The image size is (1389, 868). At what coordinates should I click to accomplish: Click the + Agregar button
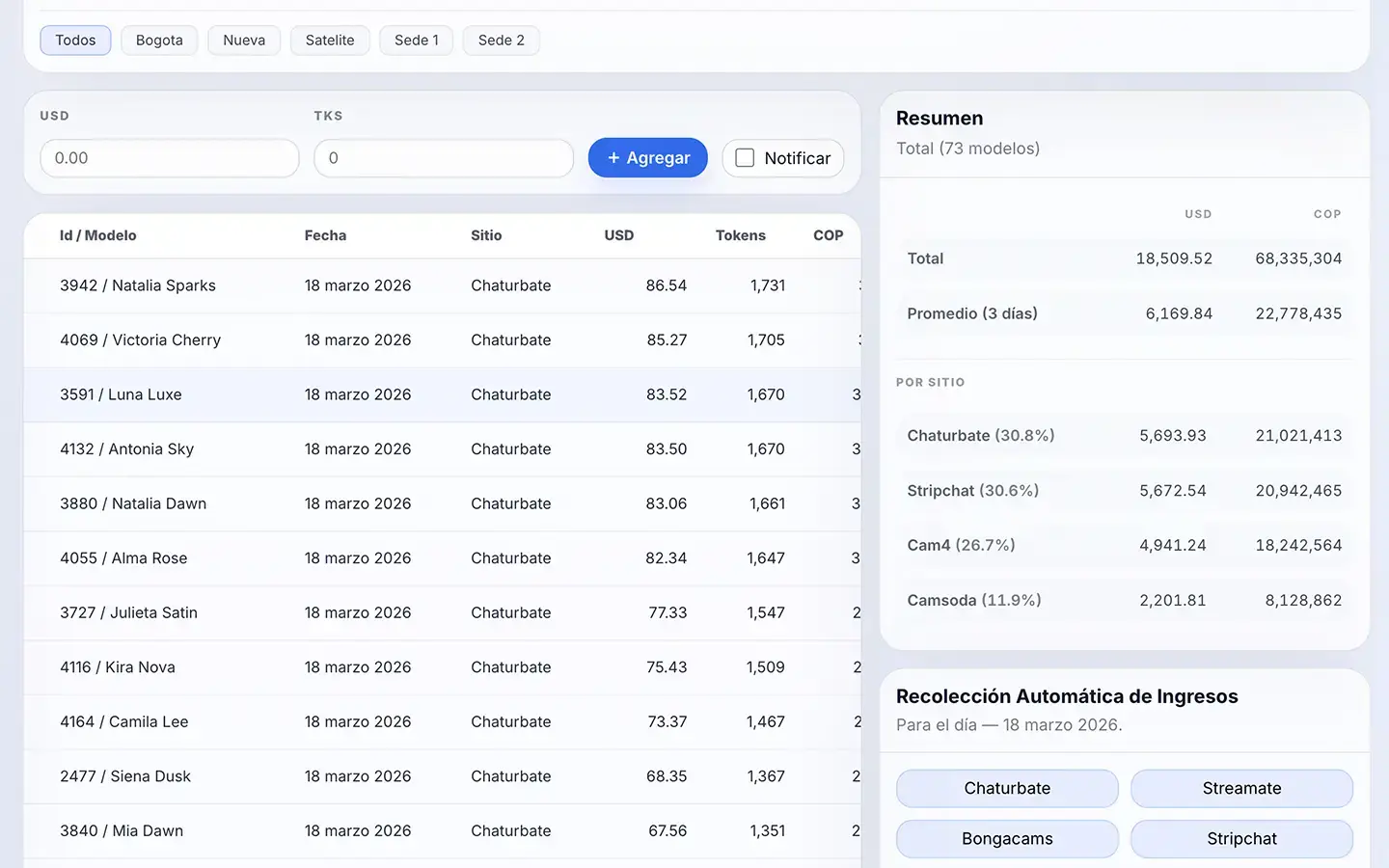[647, 157]
